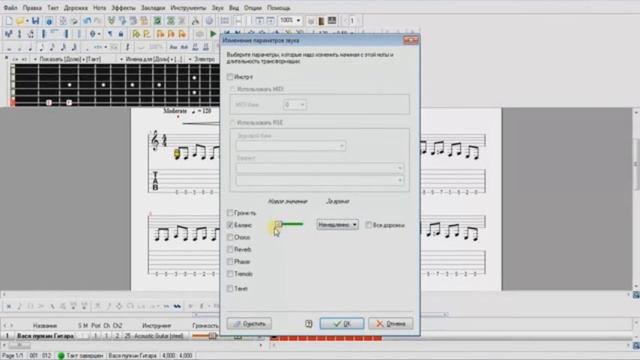The image size is (640, 360).
Task: Select the quarter note duration icon
Action: click(31, 48)
